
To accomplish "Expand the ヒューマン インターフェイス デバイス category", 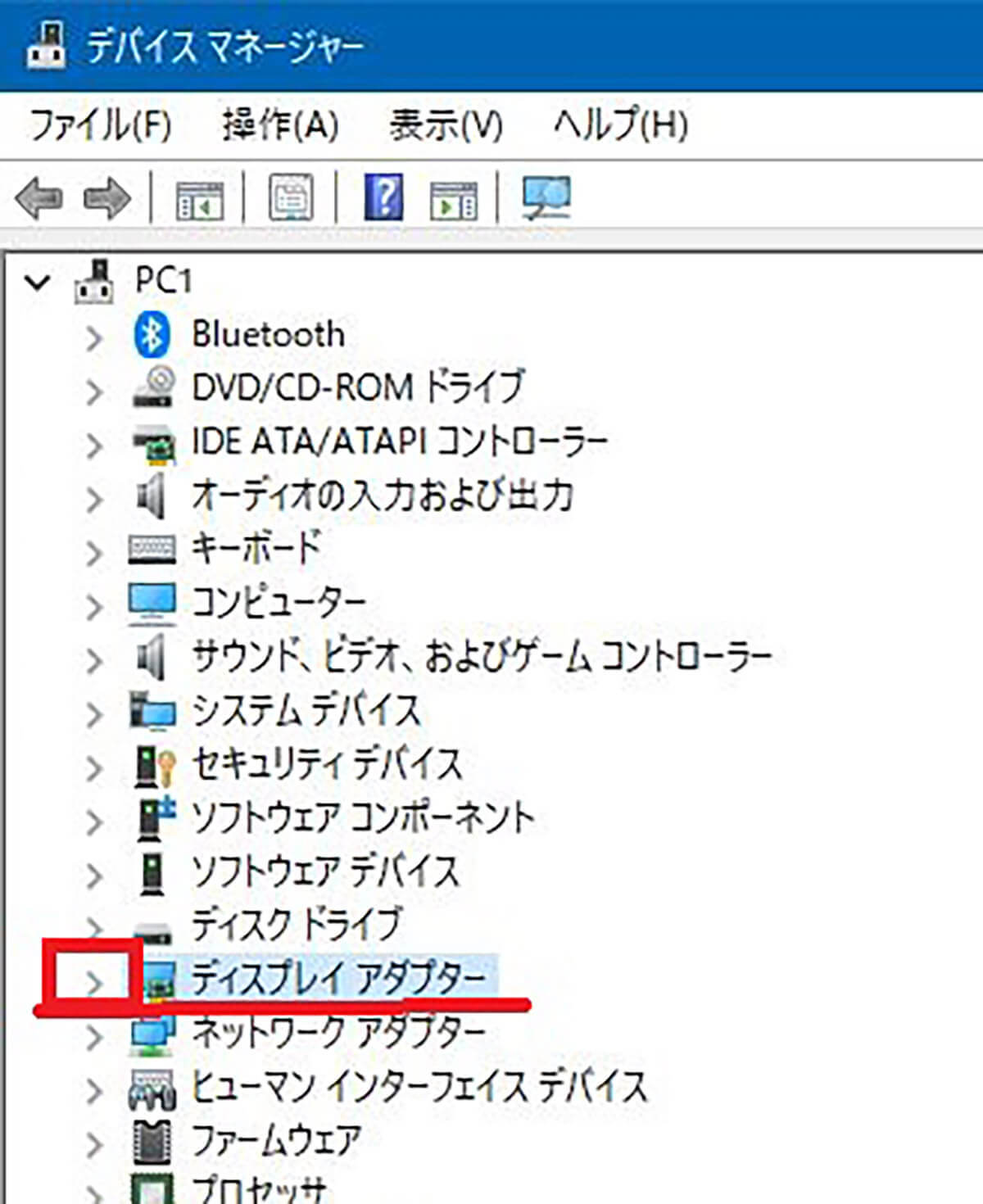I will 95,1091.
